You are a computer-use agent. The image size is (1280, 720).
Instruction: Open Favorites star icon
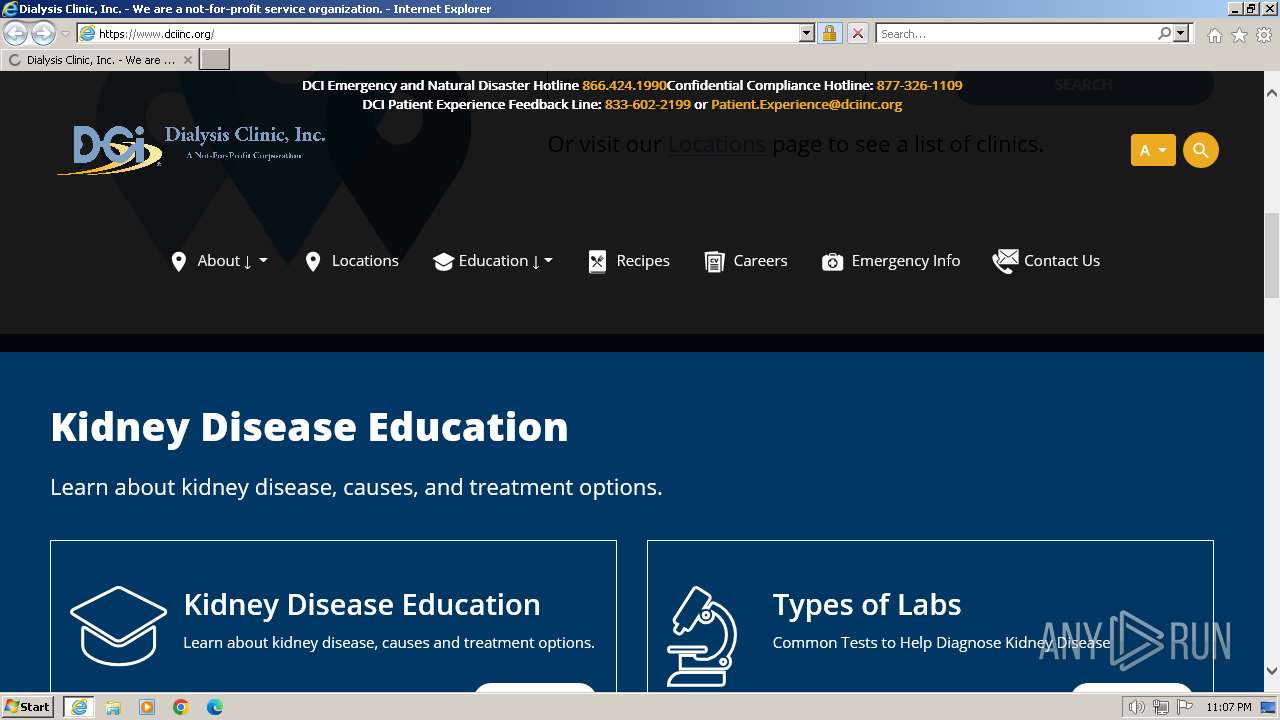pyautogui.click(x=1239, y=35)
